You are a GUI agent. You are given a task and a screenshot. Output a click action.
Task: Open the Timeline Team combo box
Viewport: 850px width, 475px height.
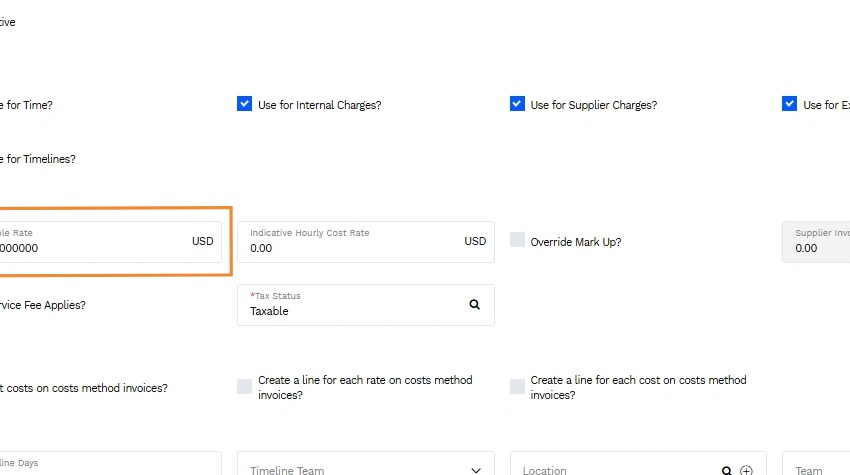366,464
